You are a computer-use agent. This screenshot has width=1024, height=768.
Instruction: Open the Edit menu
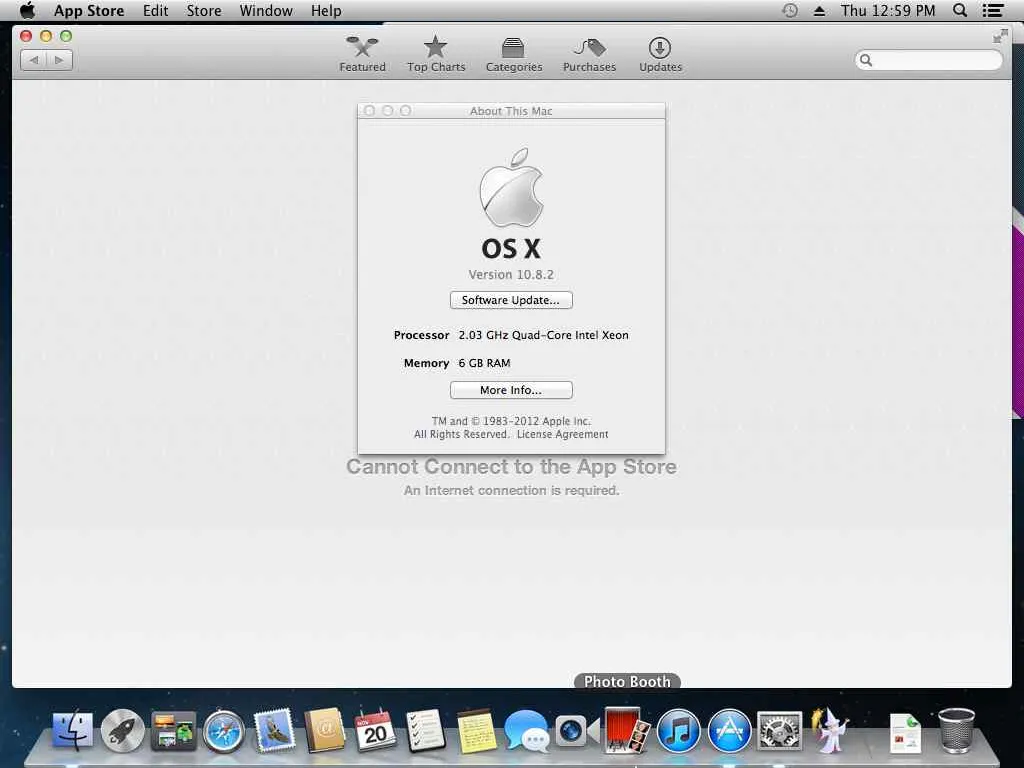point(155,10)
